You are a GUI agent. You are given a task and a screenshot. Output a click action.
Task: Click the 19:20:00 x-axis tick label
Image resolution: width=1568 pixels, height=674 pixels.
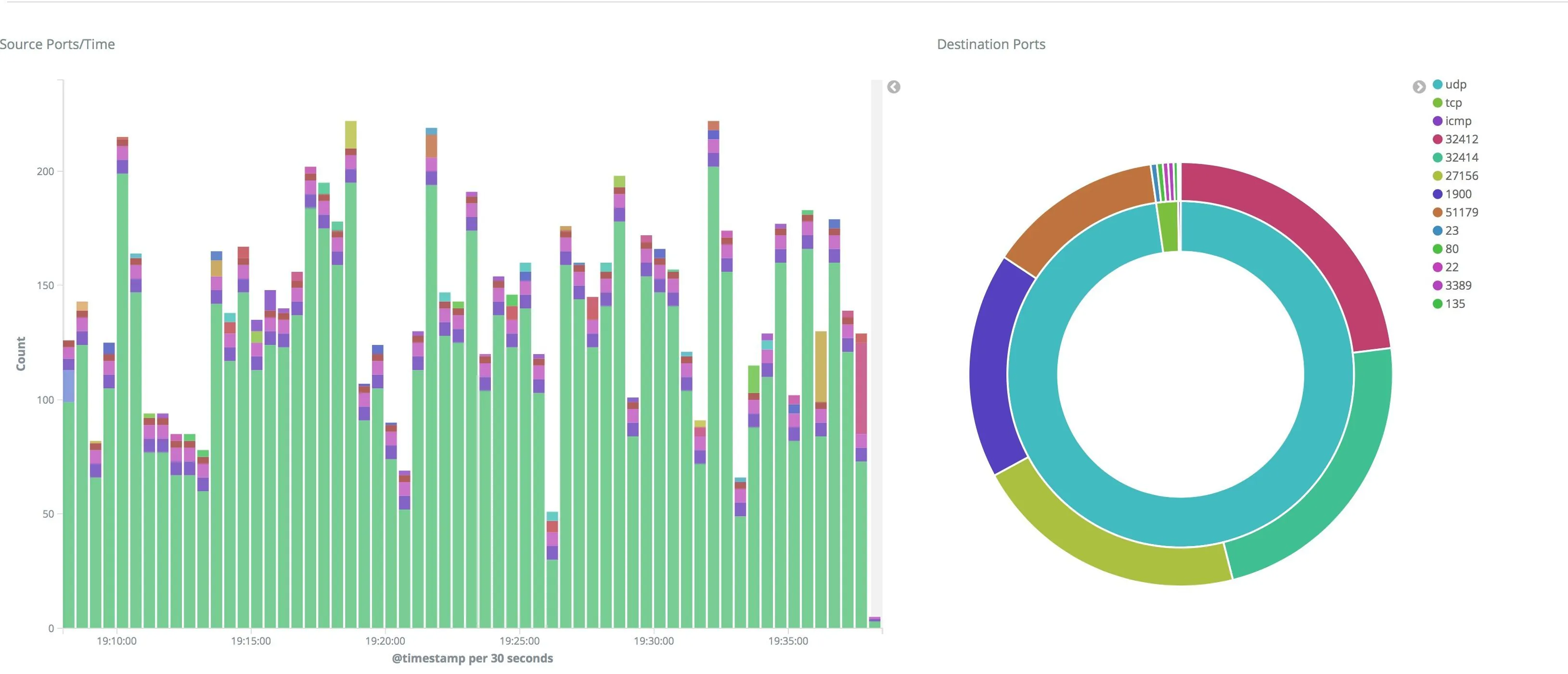coord(386,641)
